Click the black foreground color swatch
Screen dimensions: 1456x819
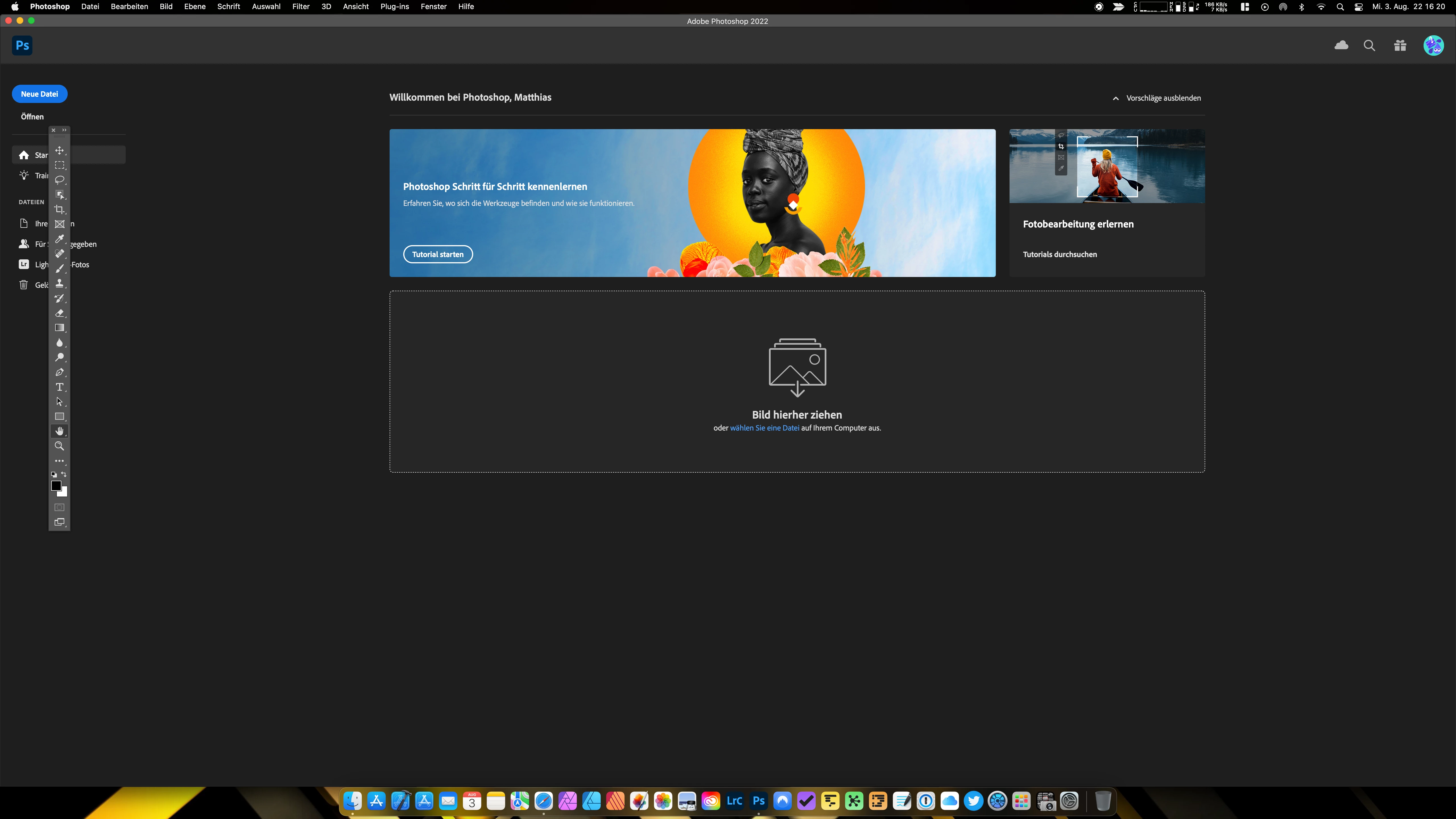(56, 485)
